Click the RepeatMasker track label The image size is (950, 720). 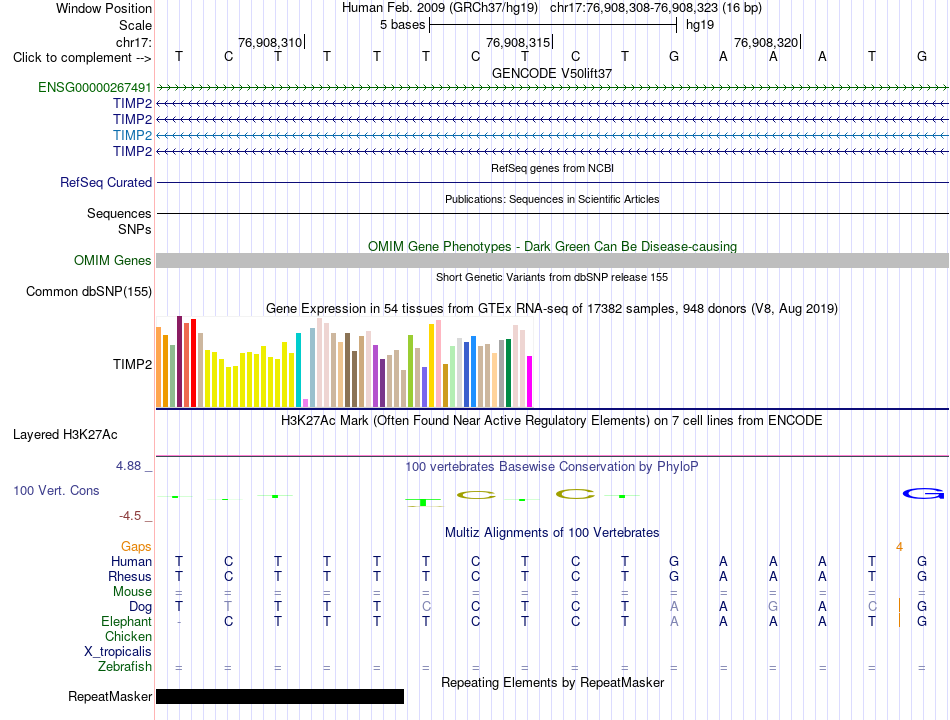point(110,696)
